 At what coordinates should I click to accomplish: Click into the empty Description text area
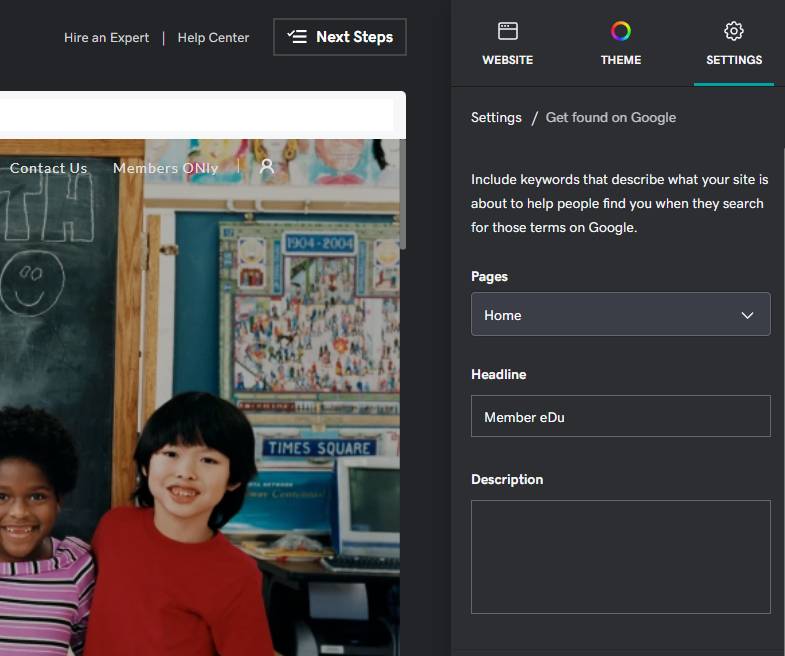pyautogui.click(x=621, y=557)
